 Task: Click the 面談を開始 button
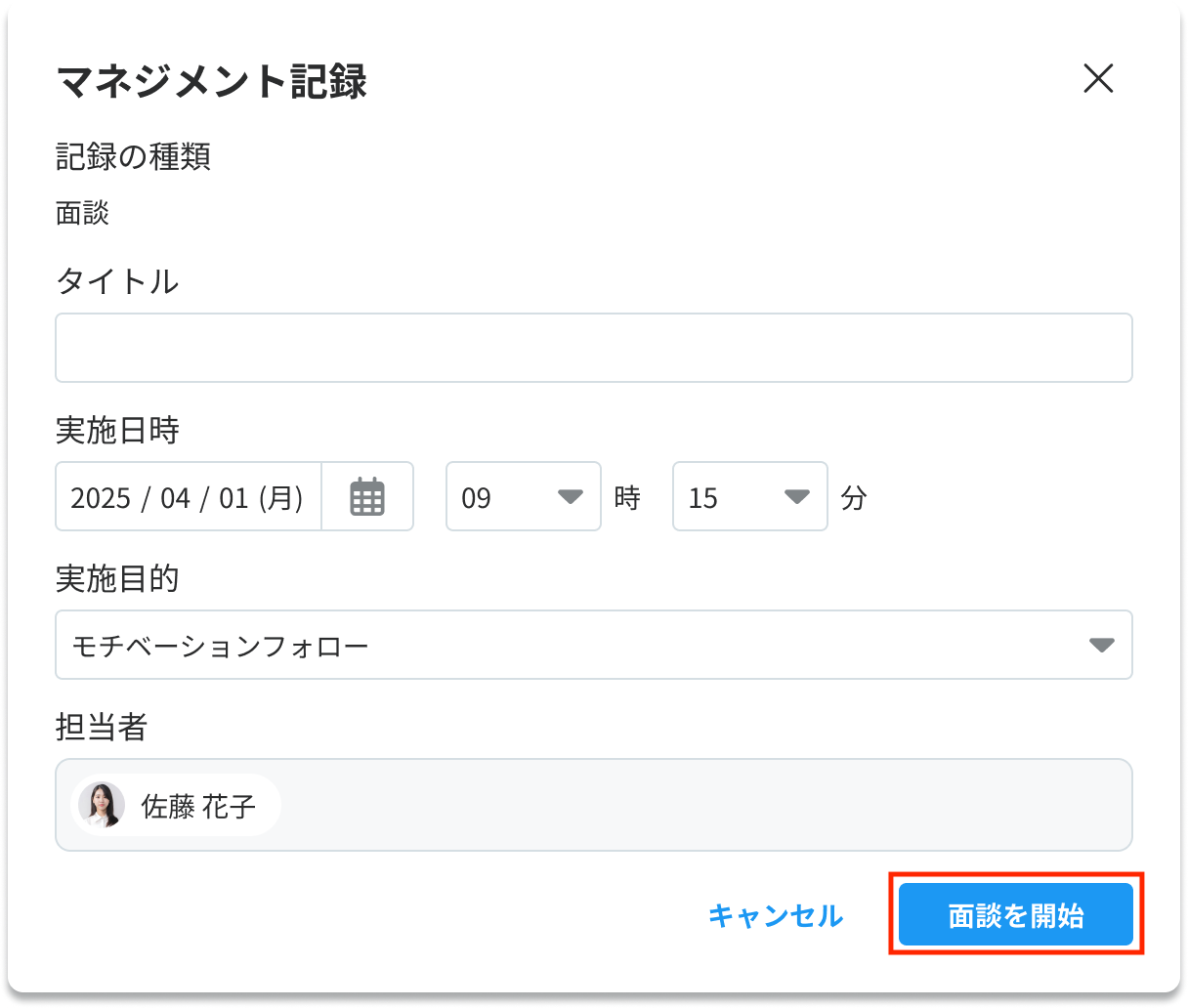tap(1016, 915)
